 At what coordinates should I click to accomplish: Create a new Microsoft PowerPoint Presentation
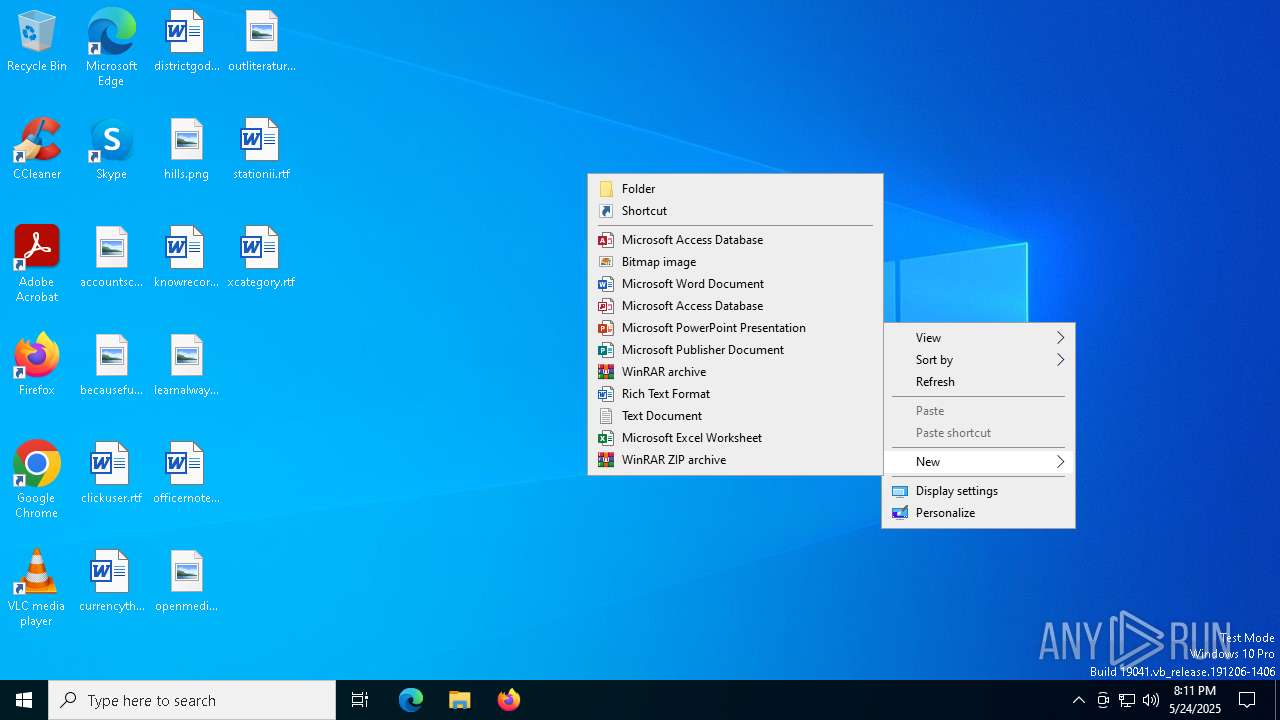[x=735, y=328]
